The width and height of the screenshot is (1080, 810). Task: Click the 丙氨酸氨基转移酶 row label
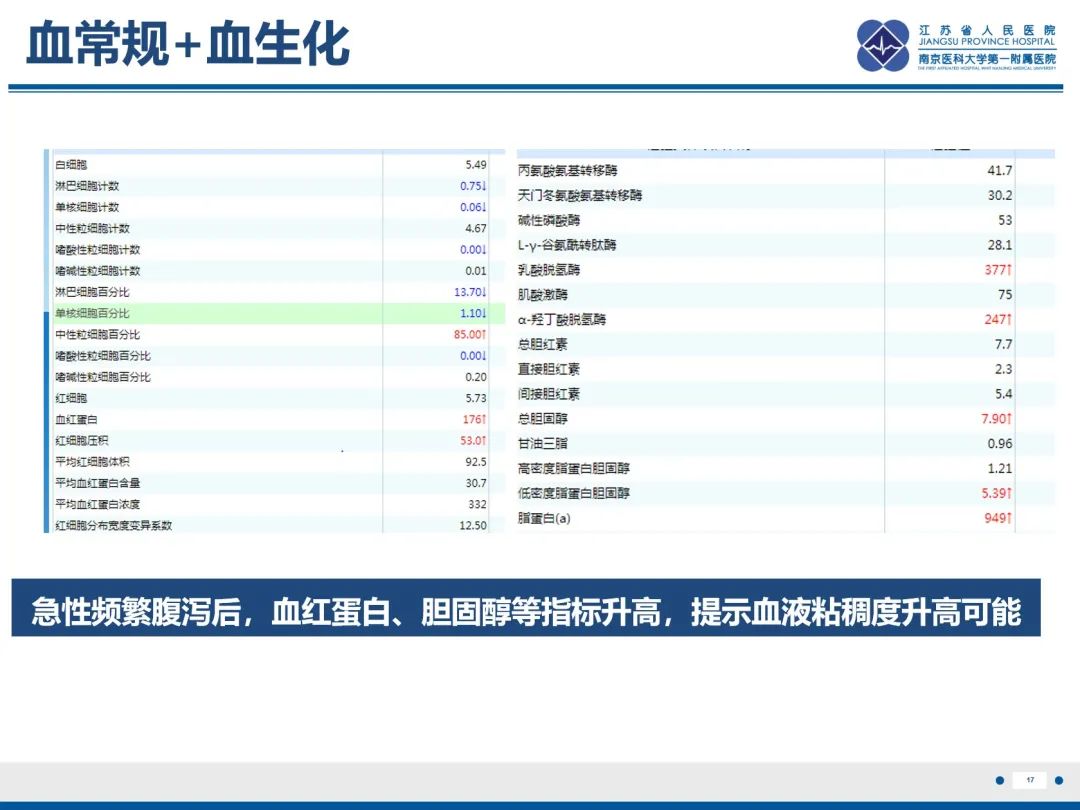point(568,170)
